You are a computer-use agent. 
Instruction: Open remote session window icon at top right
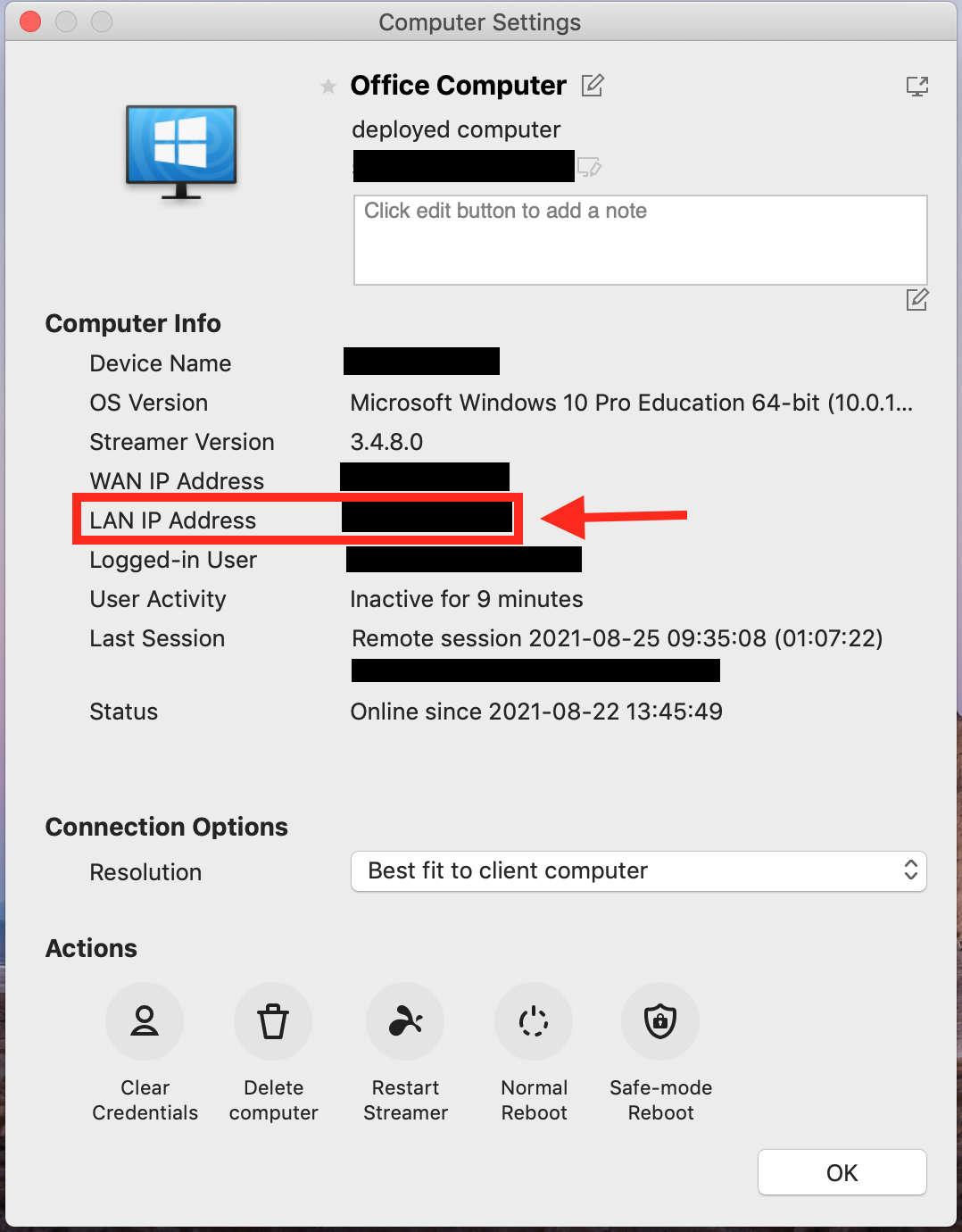(917, 86)
